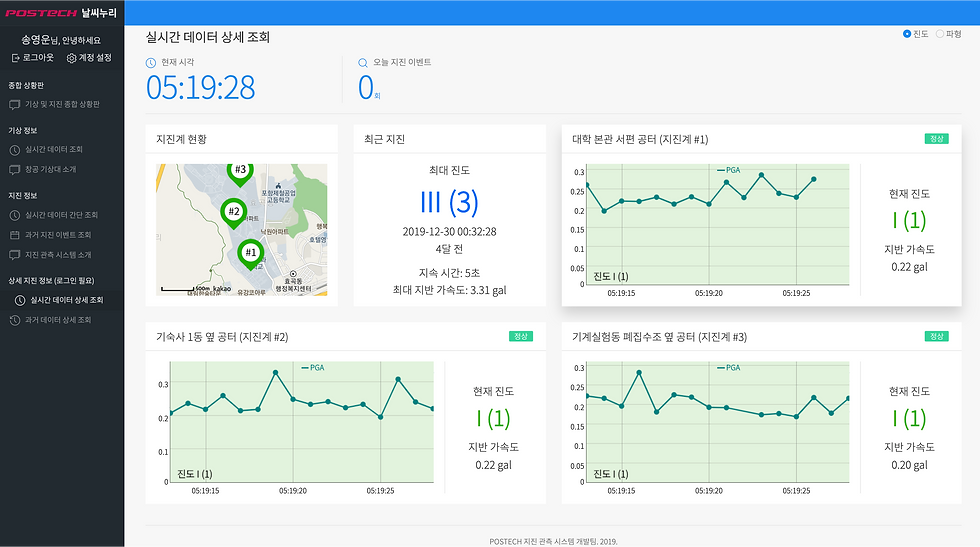Click clock icon beside 실시간 데이터 상세 조회

pyautogui.click(x=20, y=300)
